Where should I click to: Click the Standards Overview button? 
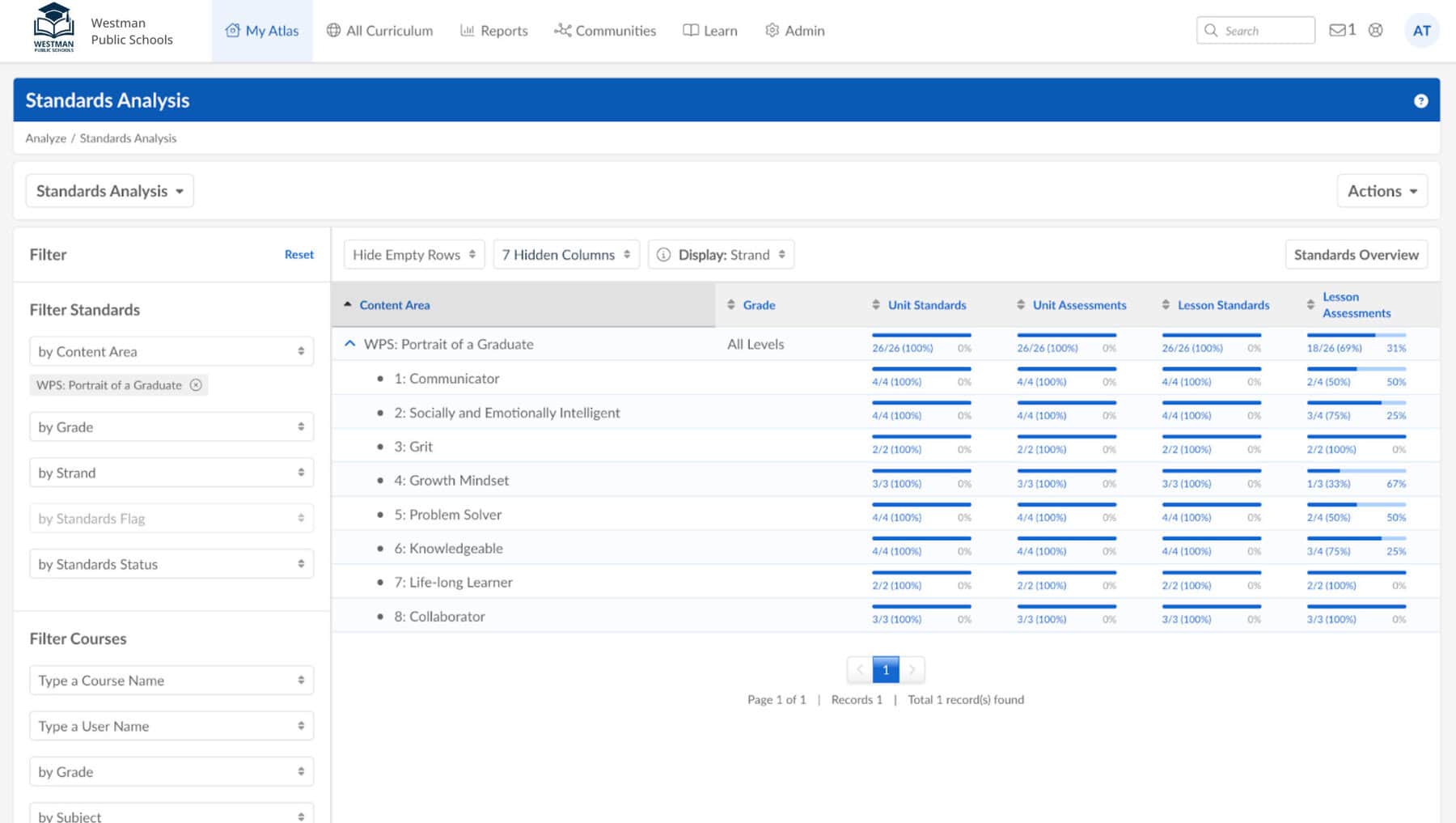pyautogui.click(x=1356, y=255)
